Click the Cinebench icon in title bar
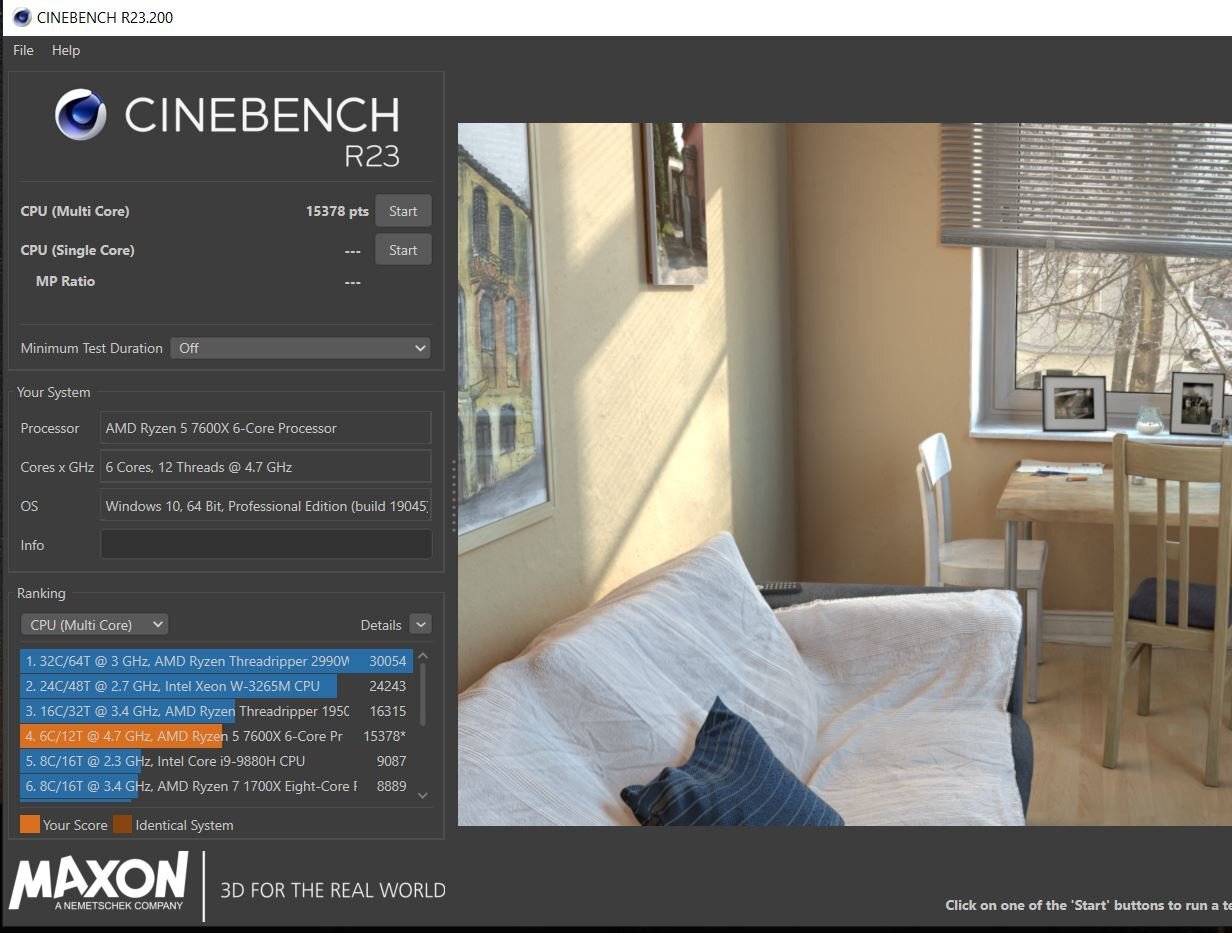This screenshot has height=933, width=1232. [22, 17]
